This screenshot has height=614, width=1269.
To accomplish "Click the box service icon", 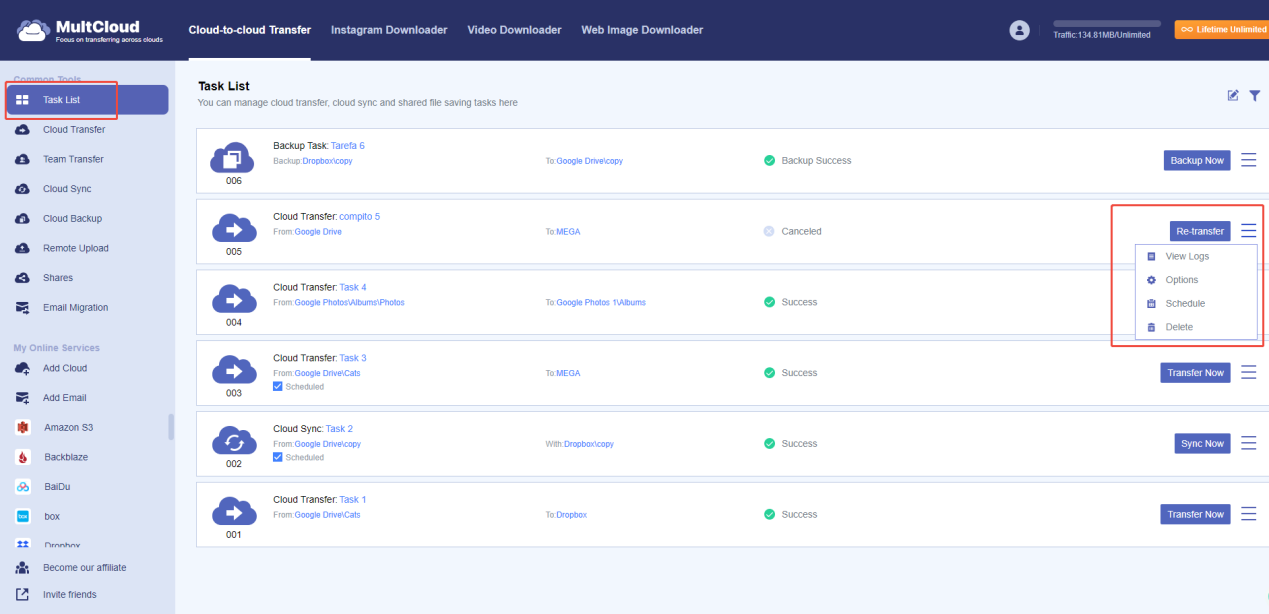I will pyautogui.click(x=23, y=517).
